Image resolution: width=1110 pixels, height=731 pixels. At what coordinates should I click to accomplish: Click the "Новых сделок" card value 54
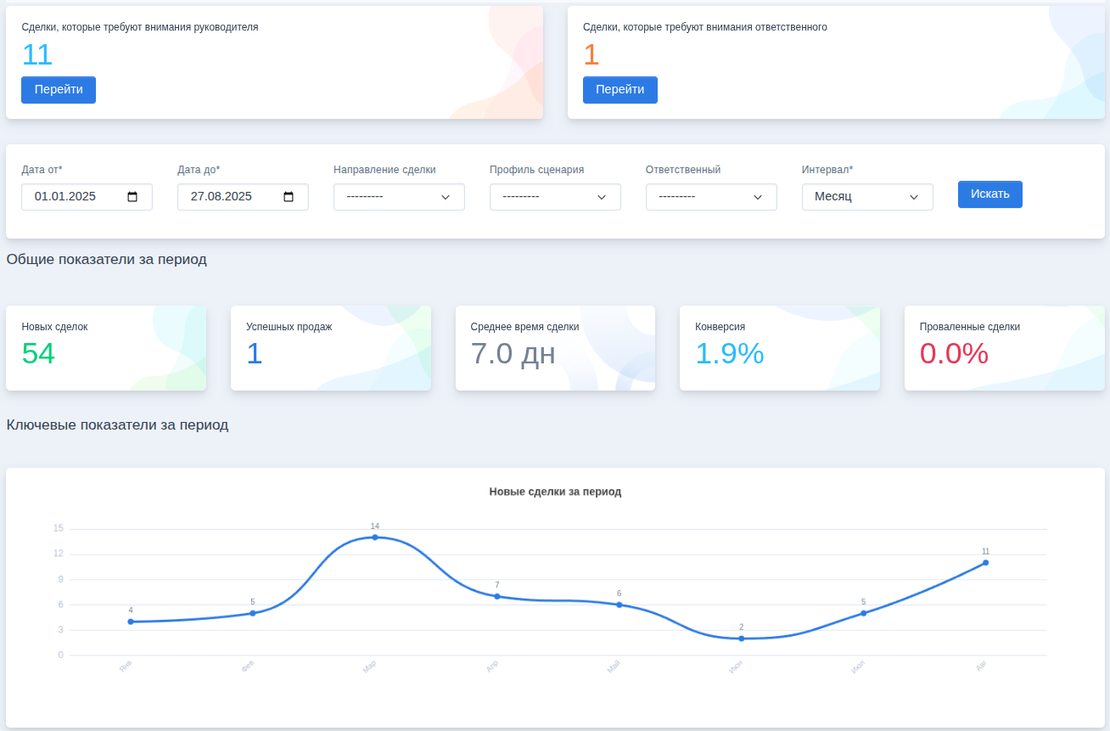tap(38, 354)
